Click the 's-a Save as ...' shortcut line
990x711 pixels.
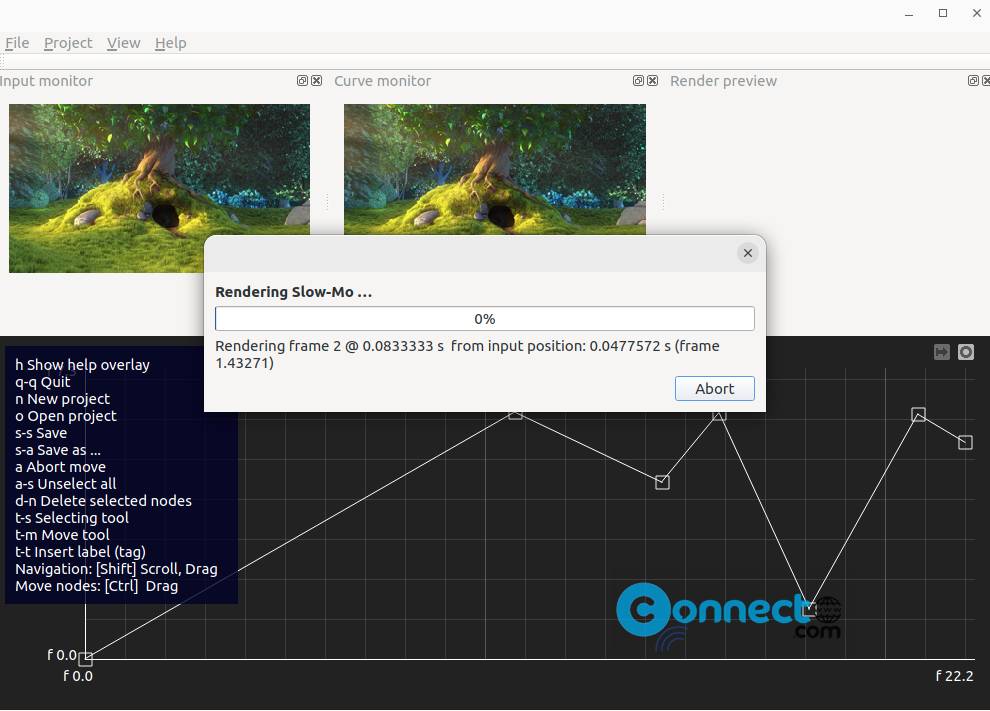[58, 450]
